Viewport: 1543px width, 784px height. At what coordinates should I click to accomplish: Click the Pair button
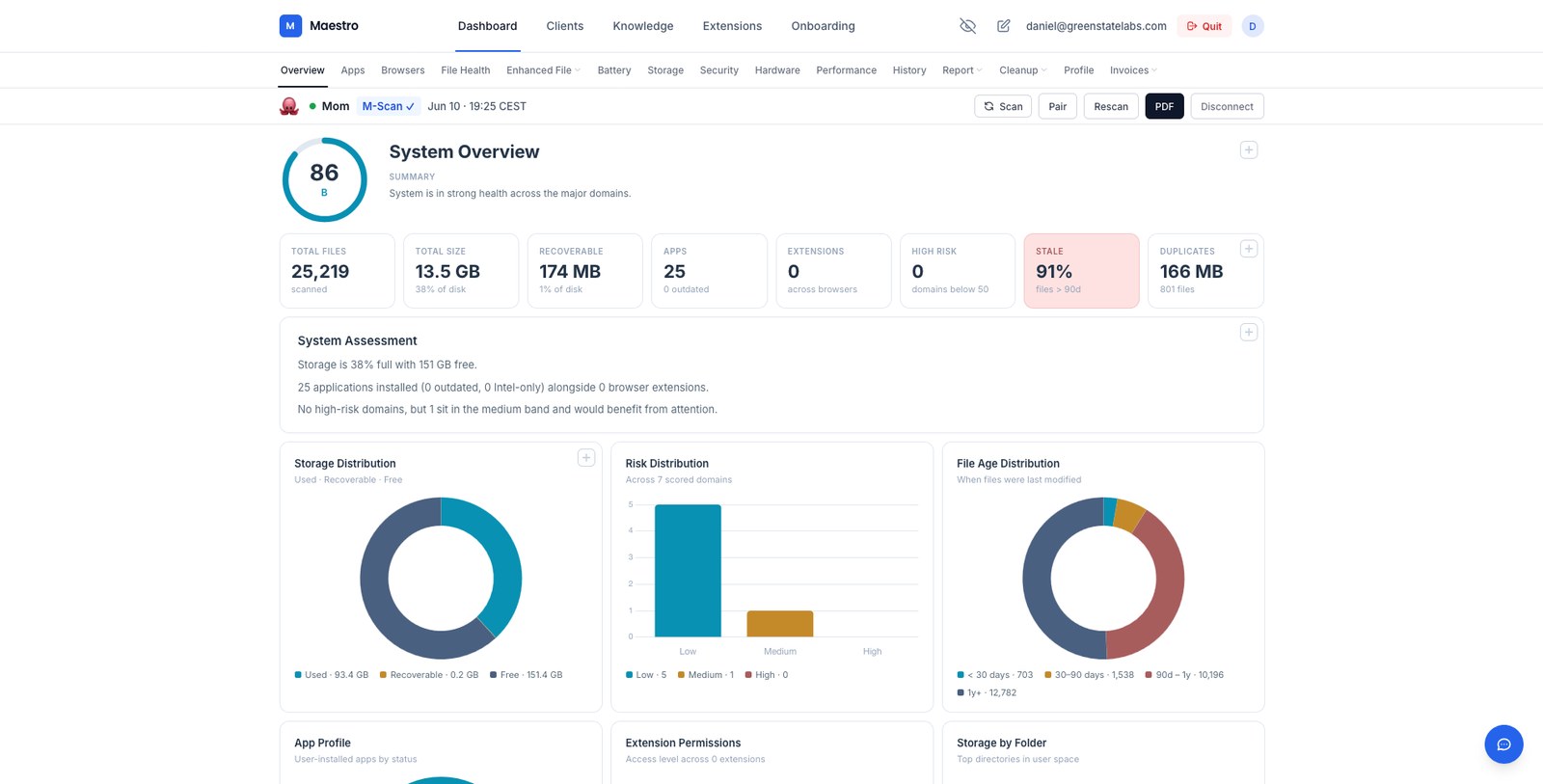click(x=1058, y=106)
